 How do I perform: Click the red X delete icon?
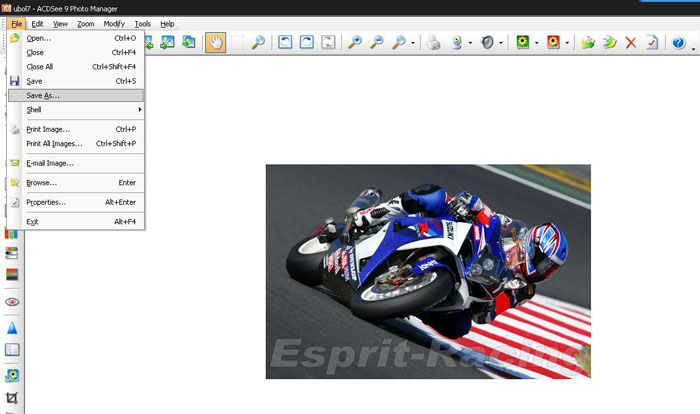(630, 43)
